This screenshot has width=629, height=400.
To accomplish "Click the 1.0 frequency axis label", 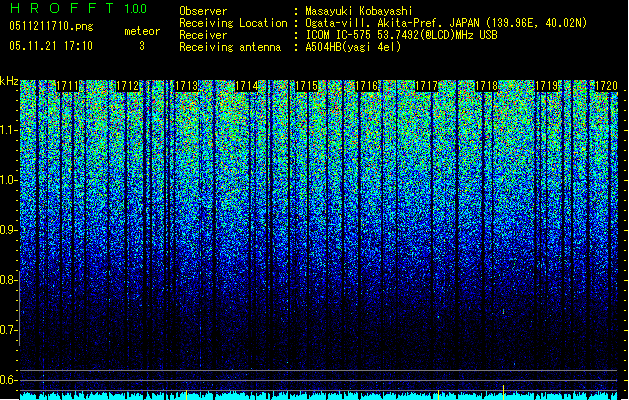I will coord(8,180).
